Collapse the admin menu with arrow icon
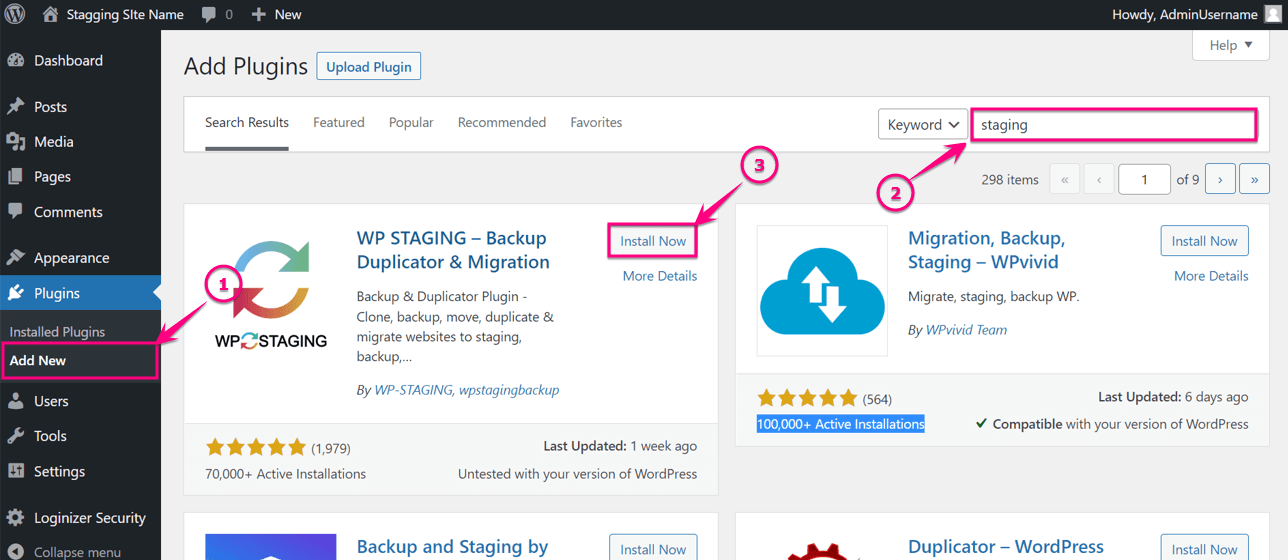Viewport: 1288px width, 560px height. click(x=15, y=551)
